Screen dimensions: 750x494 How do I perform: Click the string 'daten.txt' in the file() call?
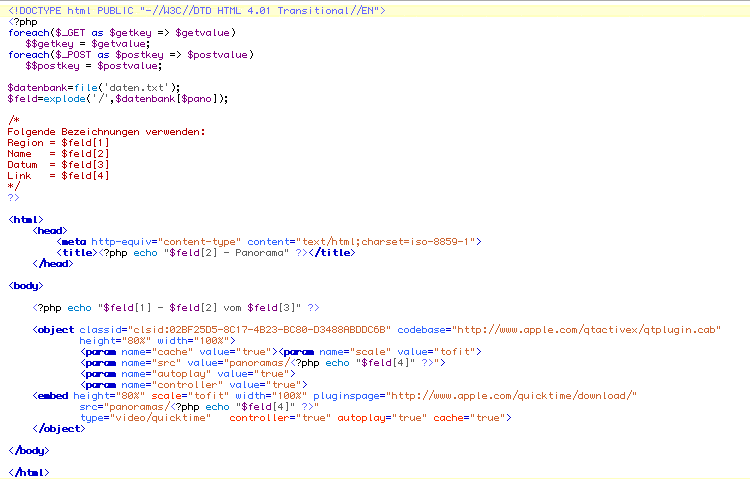coord(136,88)
